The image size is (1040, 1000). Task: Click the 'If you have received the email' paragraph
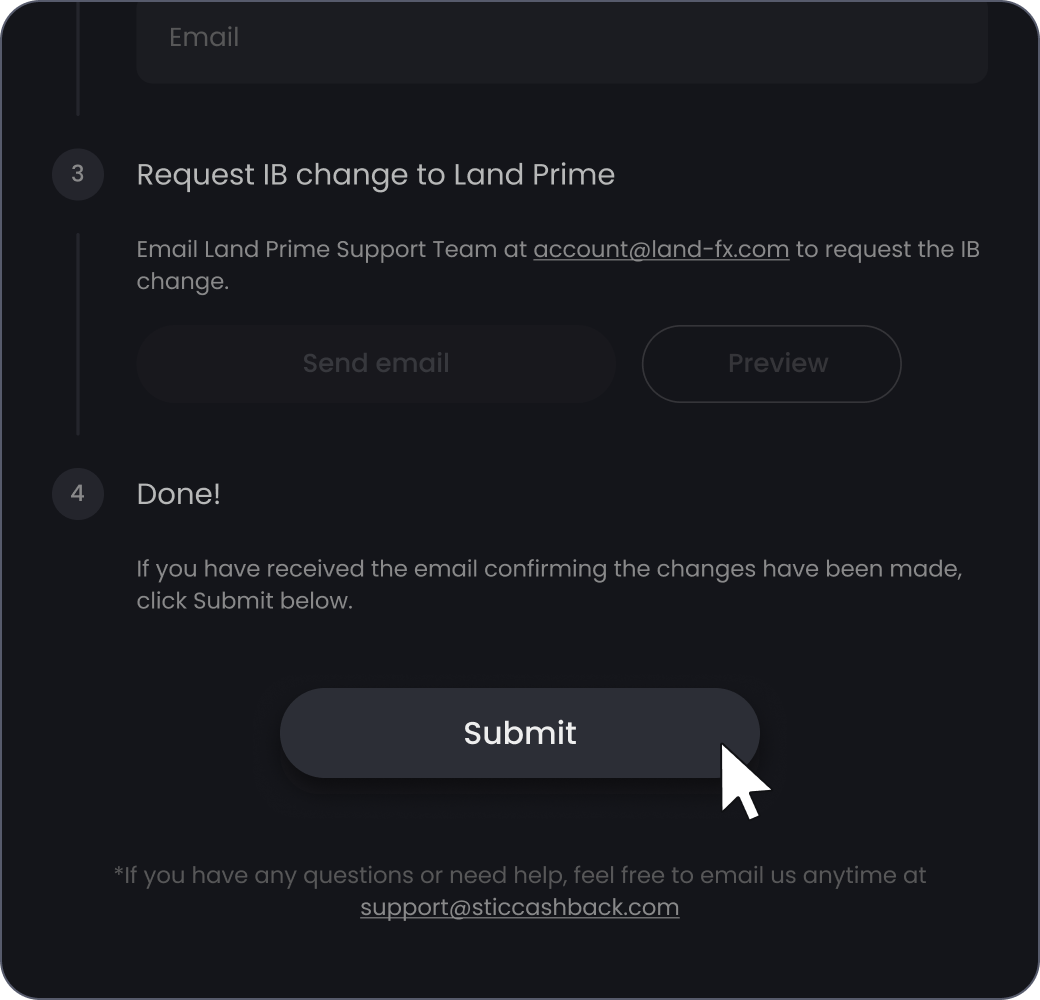549,585
